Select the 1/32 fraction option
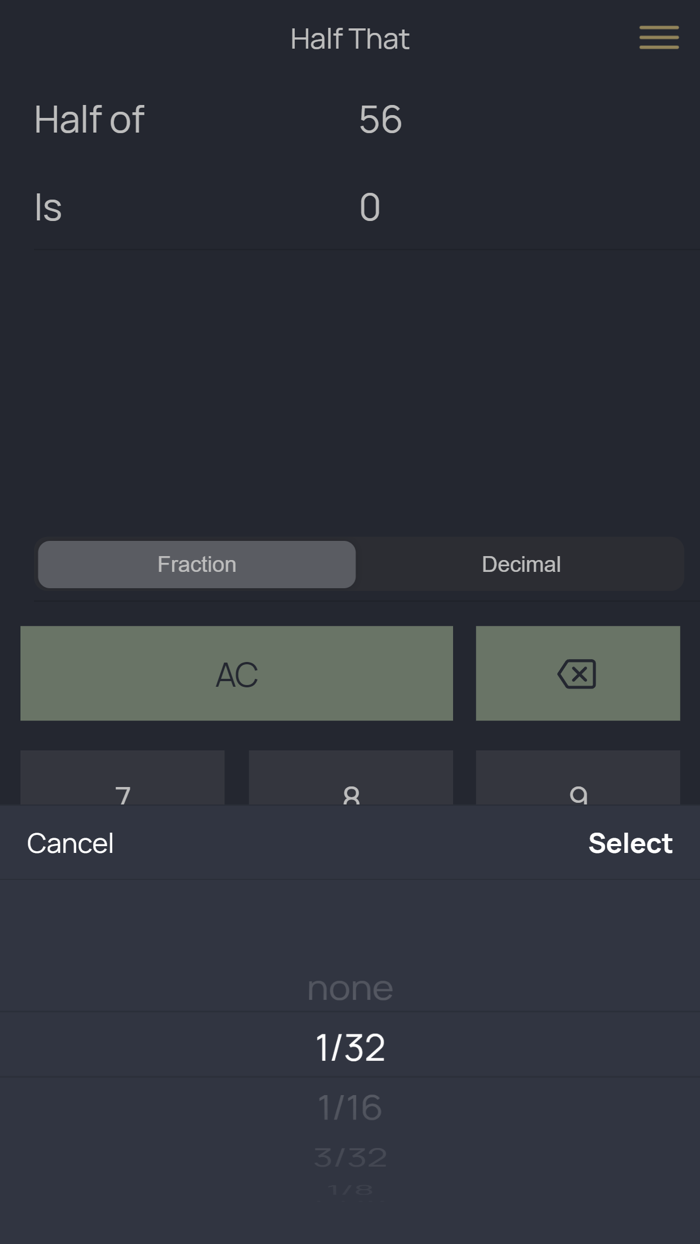Image resolution: width=700 pixels, height=1244 pixels. pos(350,1046)
